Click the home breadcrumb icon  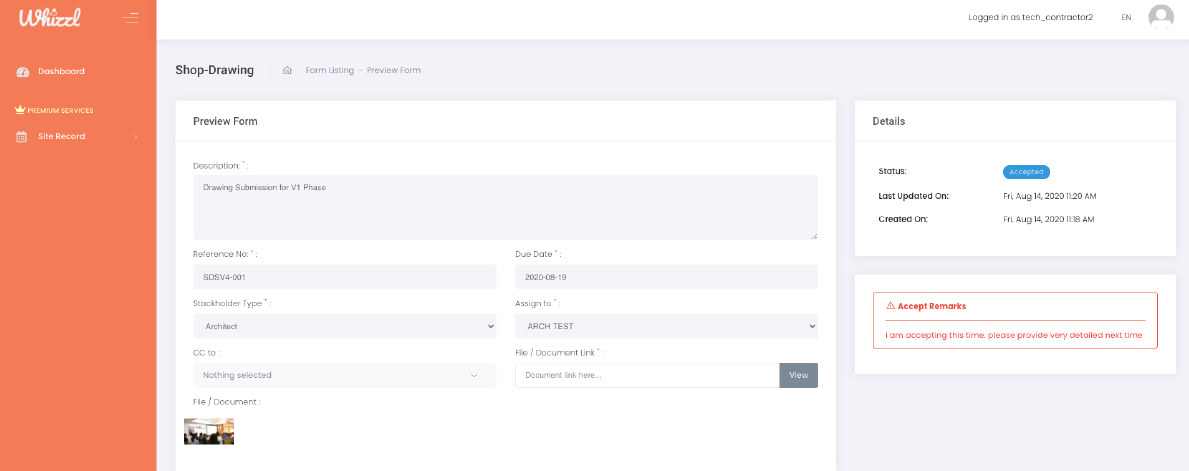pyautogui.click(x=287, y=71)
